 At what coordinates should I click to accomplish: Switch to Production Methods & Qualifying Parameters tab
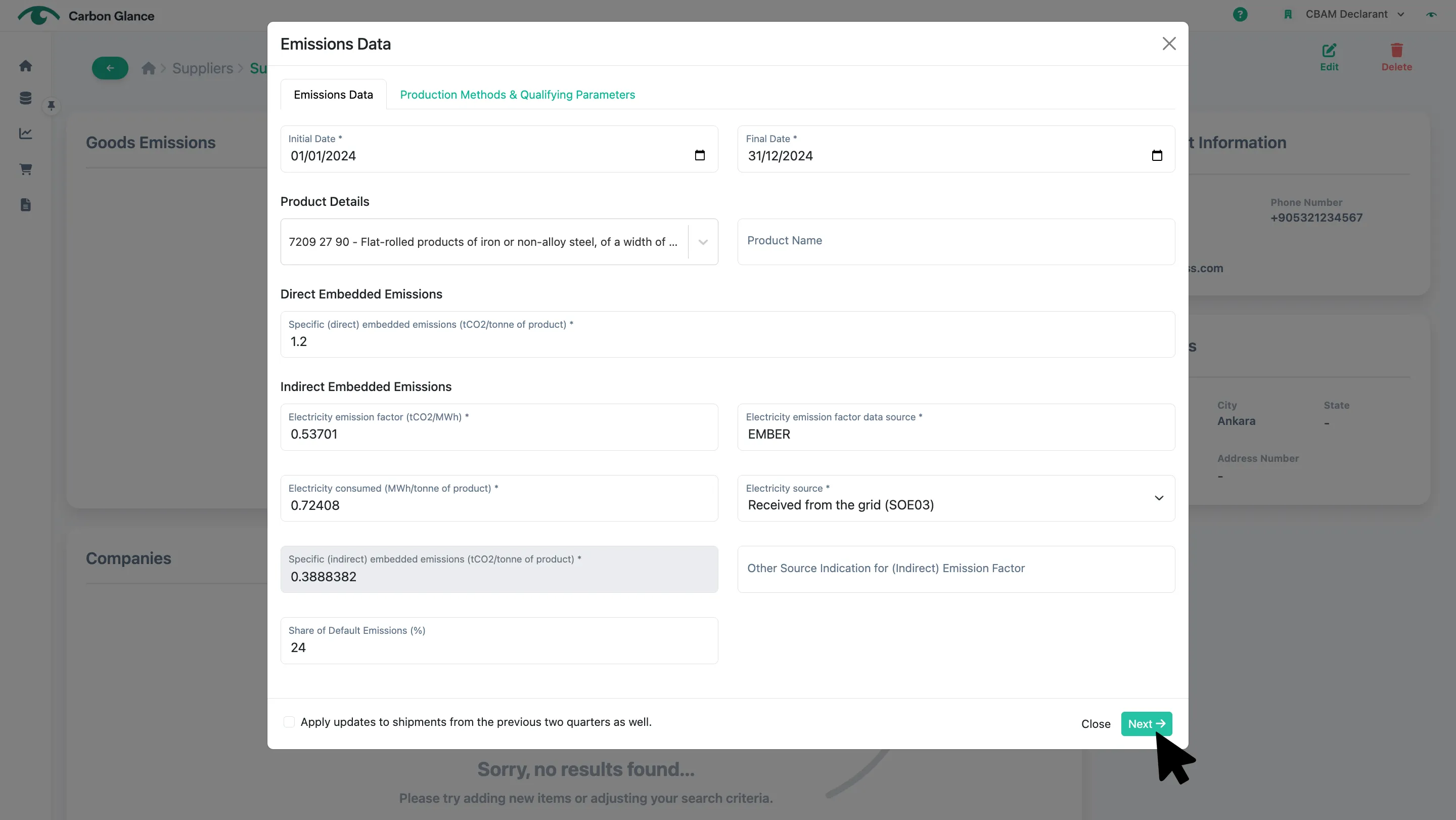pyautogui.click(x=517, y=95)
